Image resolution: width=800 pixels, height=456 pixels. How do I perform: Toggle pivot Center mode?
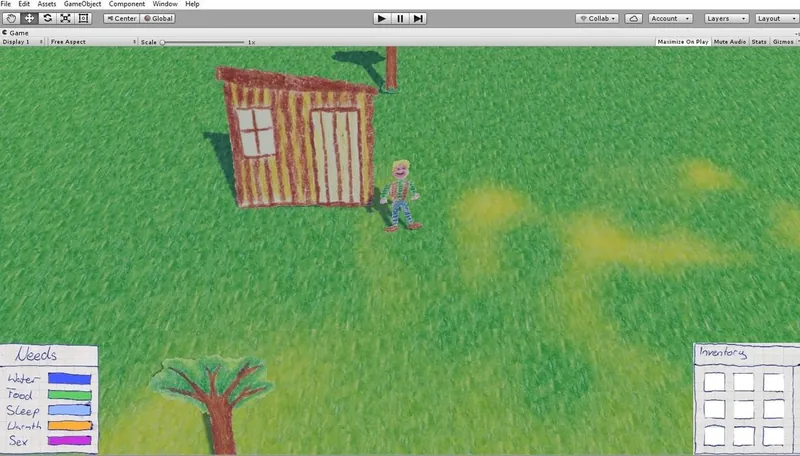[121, 18]
